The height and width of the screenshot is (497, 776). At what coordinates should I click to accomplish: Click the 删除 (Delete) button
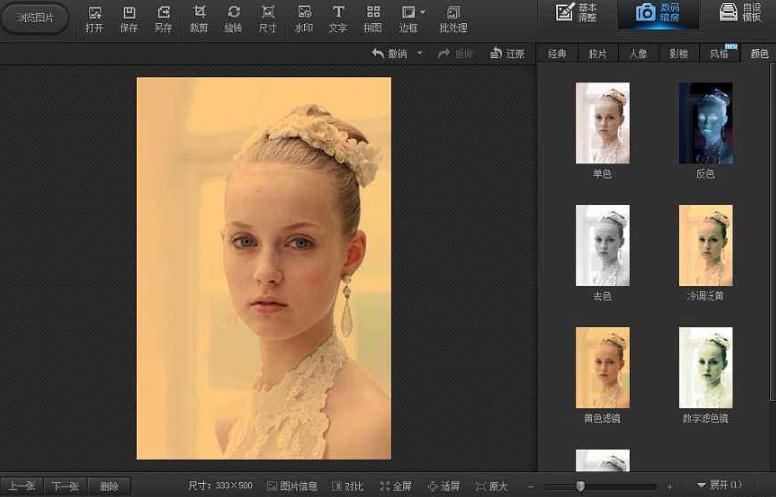coord(109,486)
